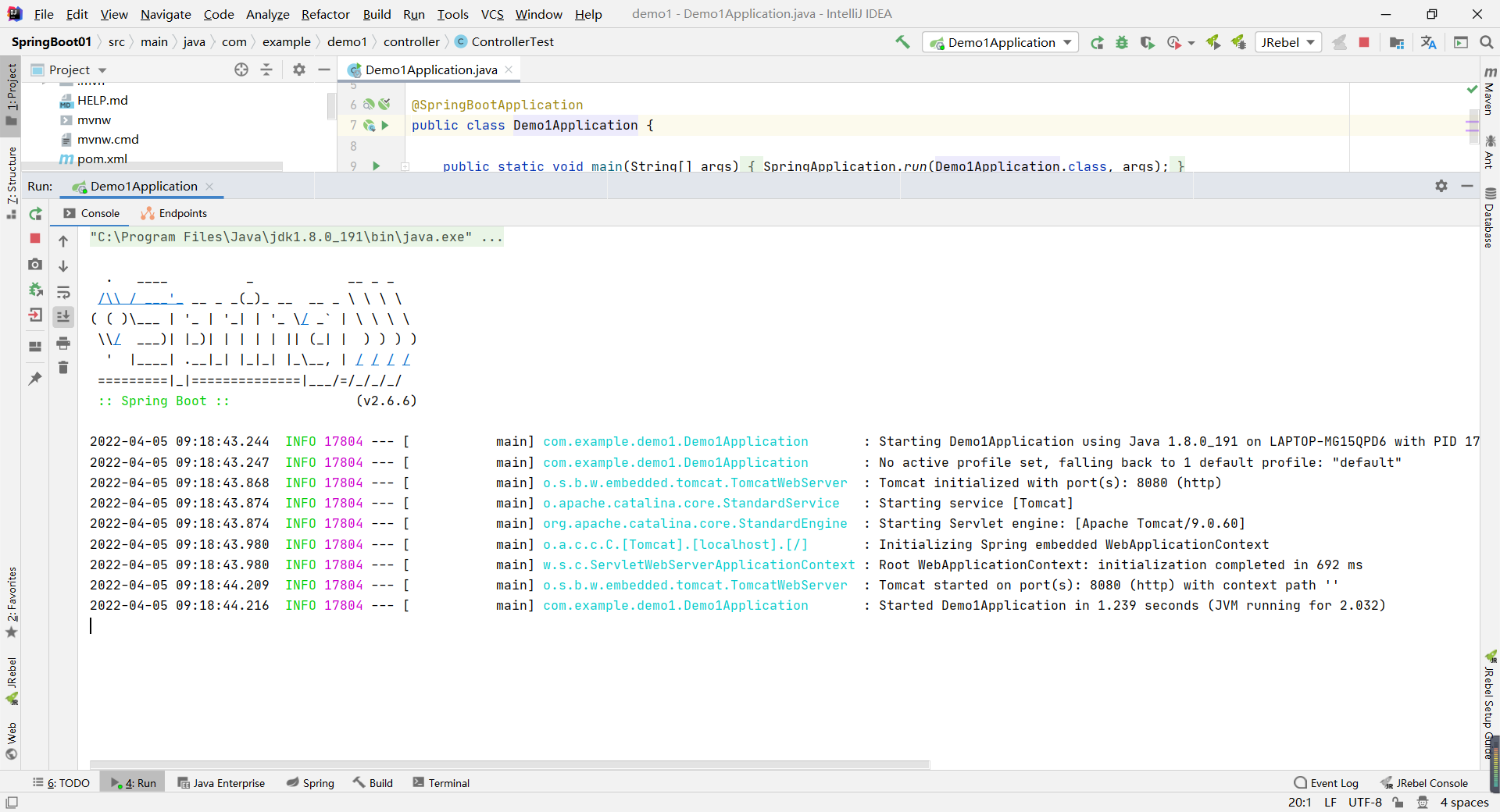Run with Coverage using the shield icon
This screenshot has width=1500, height=812.
[1147, 42]
